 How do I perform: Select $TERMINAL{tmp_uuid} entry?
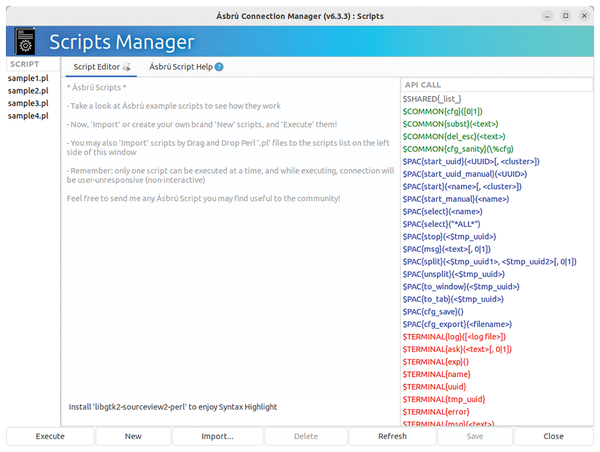point(444,399)
